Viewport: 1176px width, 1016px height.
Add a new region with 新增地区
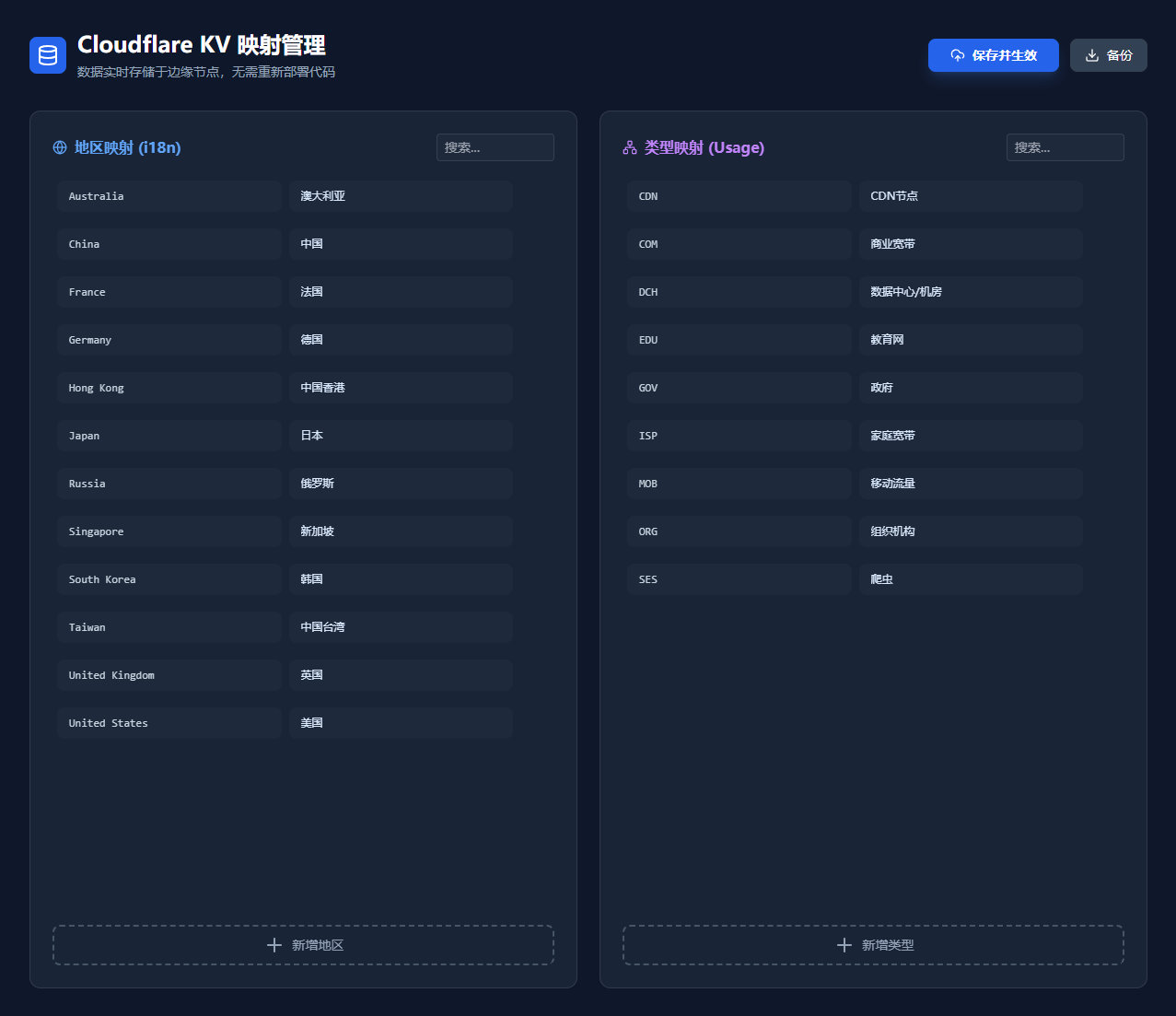[x=303, y=945]
